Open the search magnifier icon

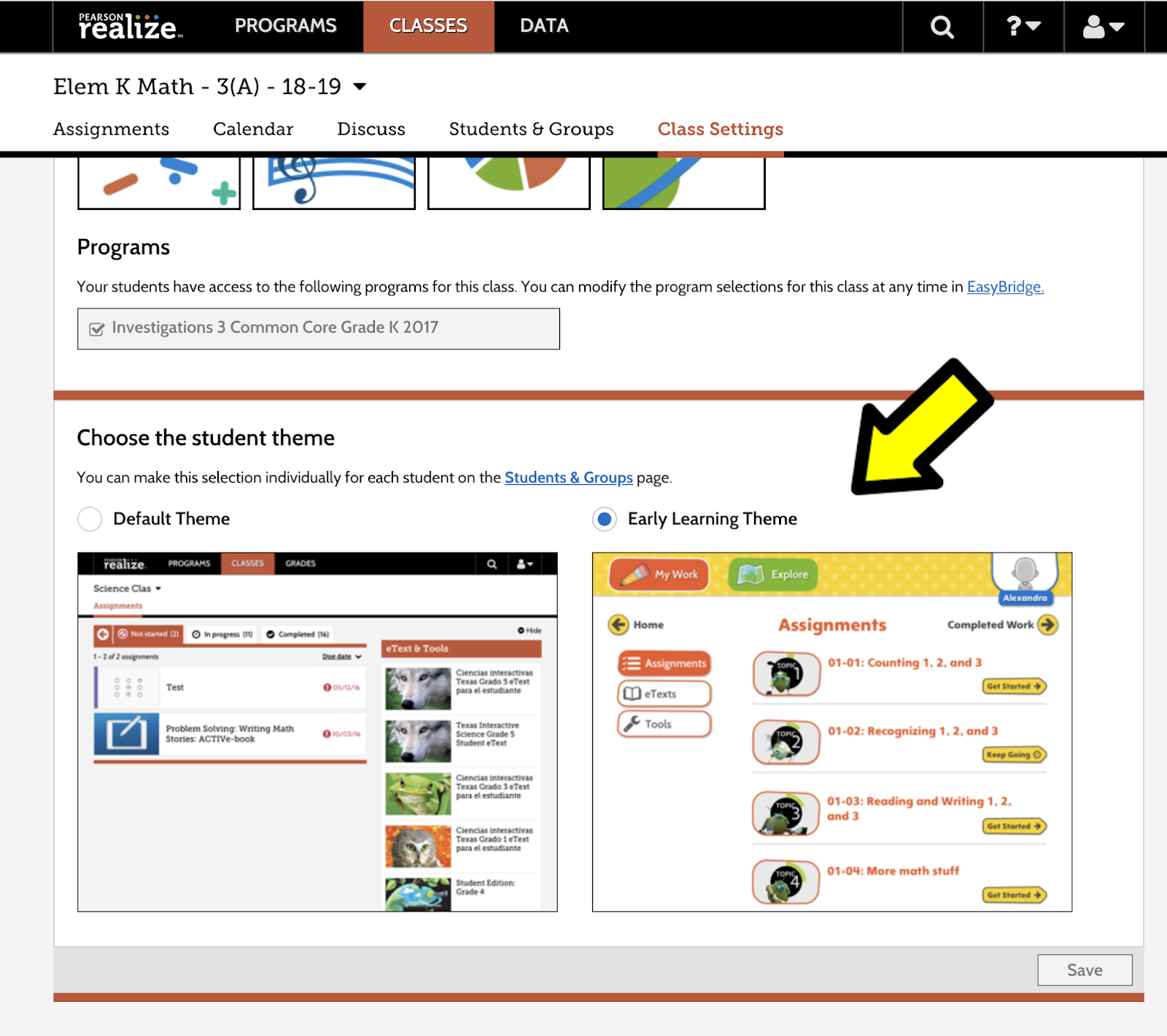pyautogui.click(x=942, y=27)
